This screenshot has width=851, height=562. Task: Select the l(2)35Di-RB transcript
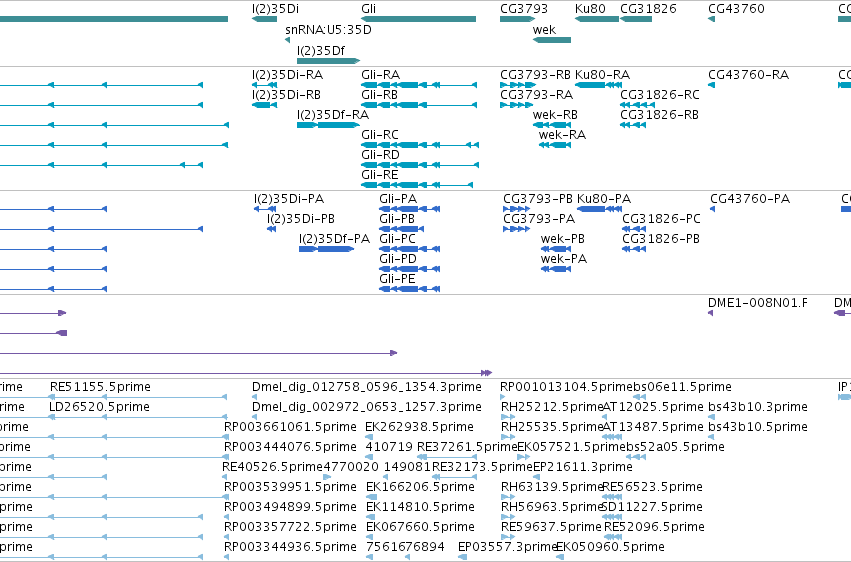(286, 95)
